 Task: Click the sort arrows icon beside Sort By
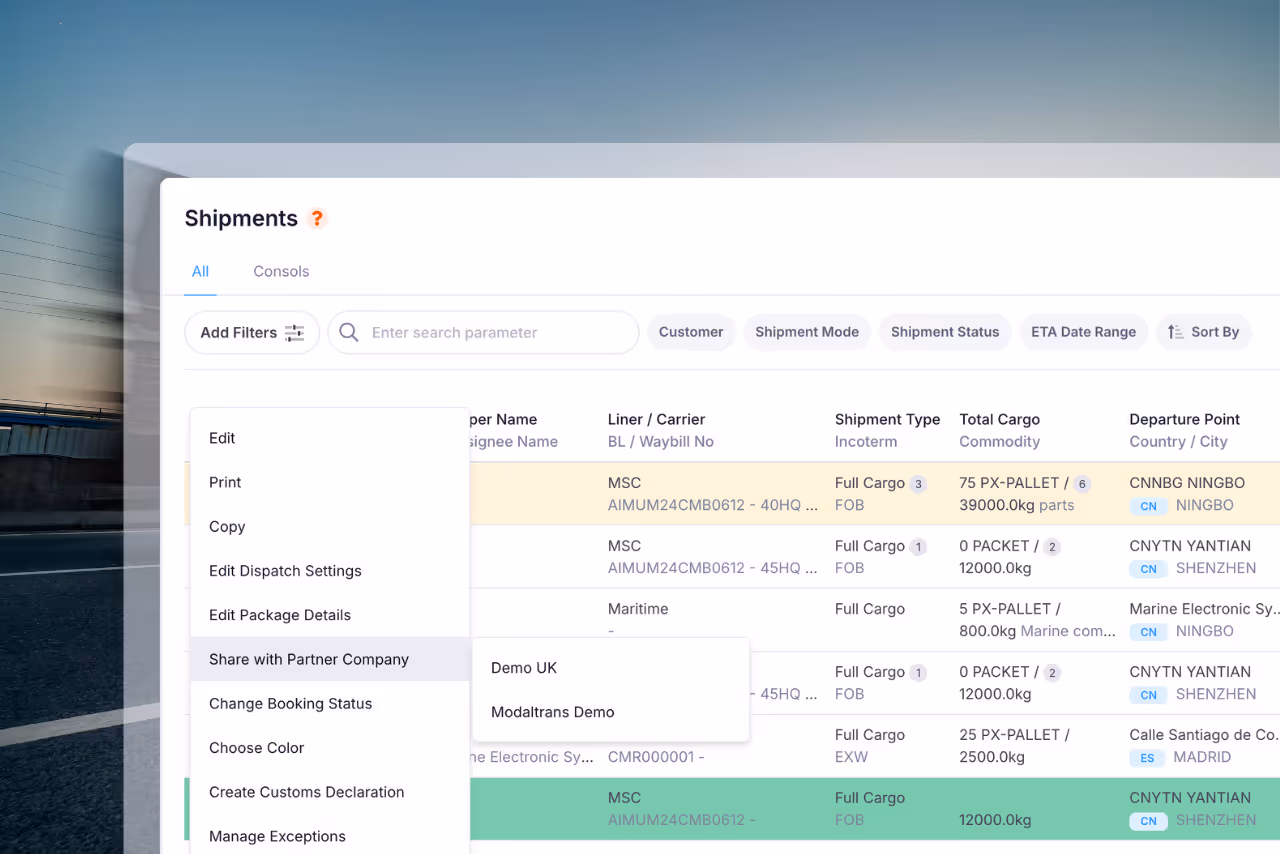point(1176,332)
